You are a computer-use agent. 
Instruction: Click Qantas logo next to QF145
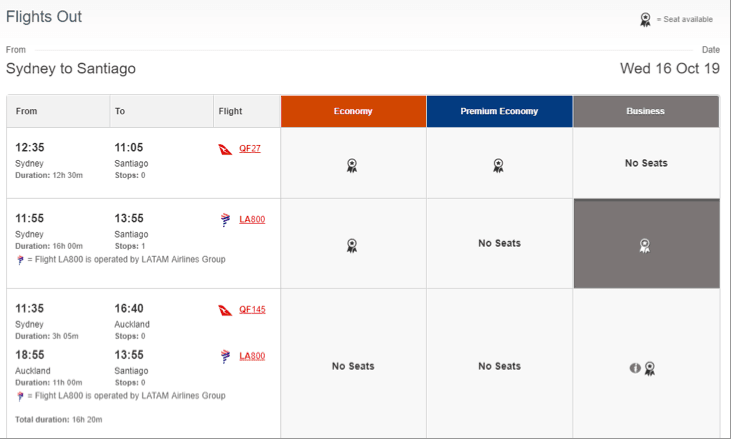tap(225, 310)
